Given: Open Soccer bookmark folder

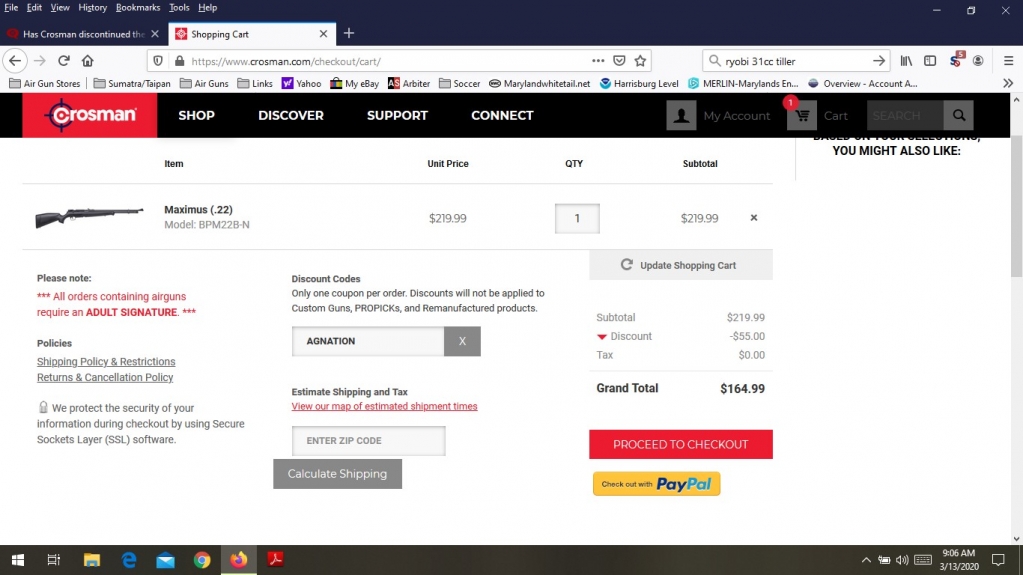Looking at the screenshot, I should (x=460, y=84).
